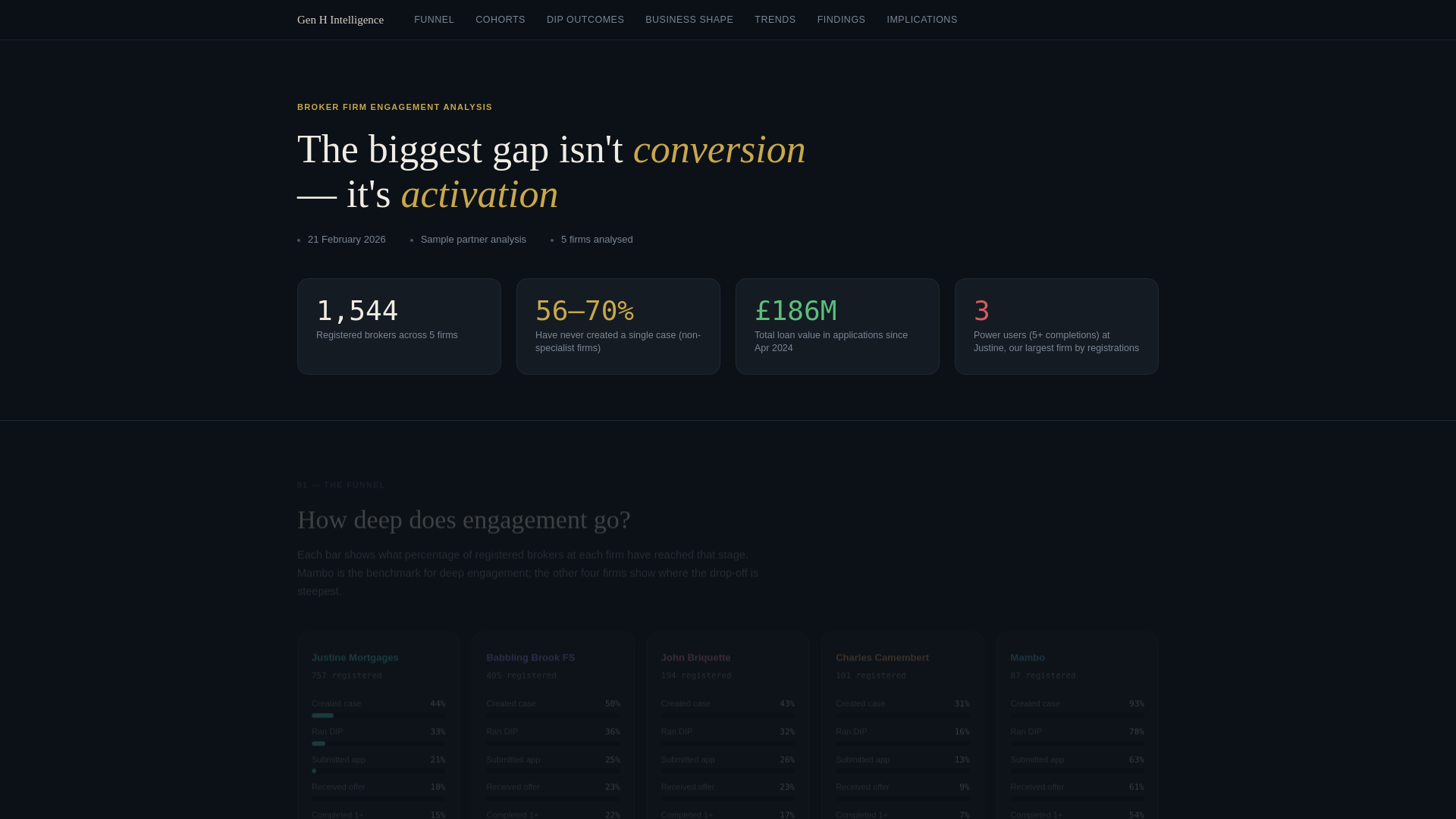Click the word 'activation' in the headline
The width and height of the screenshot is (1456, 819).
pyautogui.click(x=479, y=194)
